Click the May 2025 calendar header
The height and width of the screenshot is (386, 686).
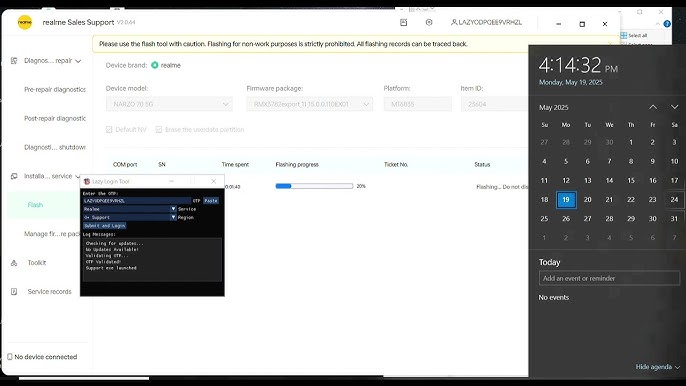coord(554,107)
